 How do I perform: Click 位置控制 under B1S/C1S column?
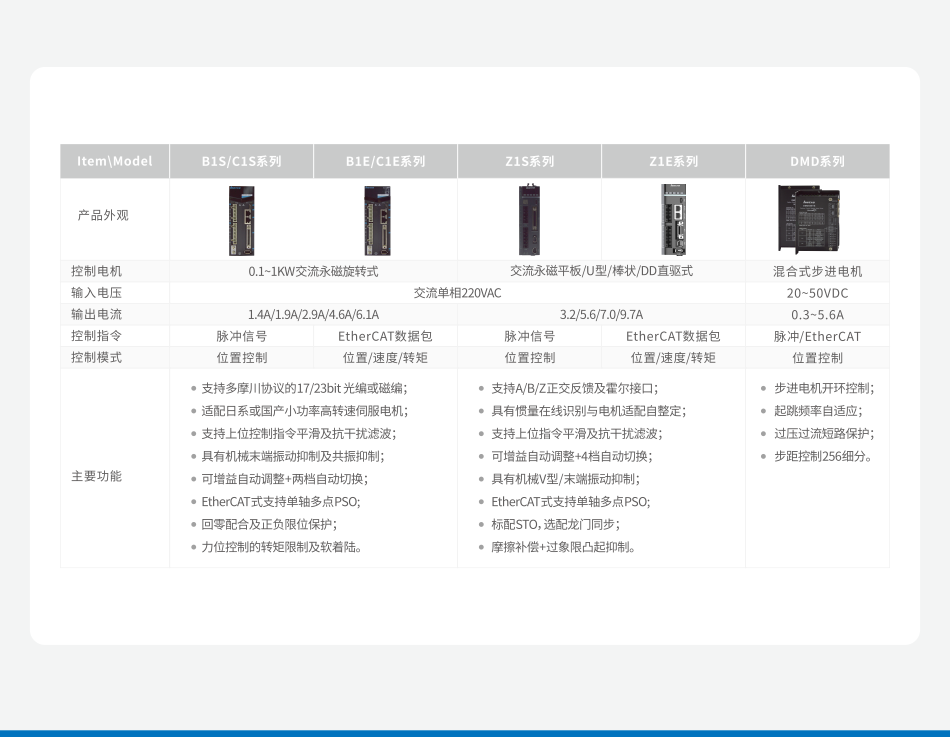242,358
